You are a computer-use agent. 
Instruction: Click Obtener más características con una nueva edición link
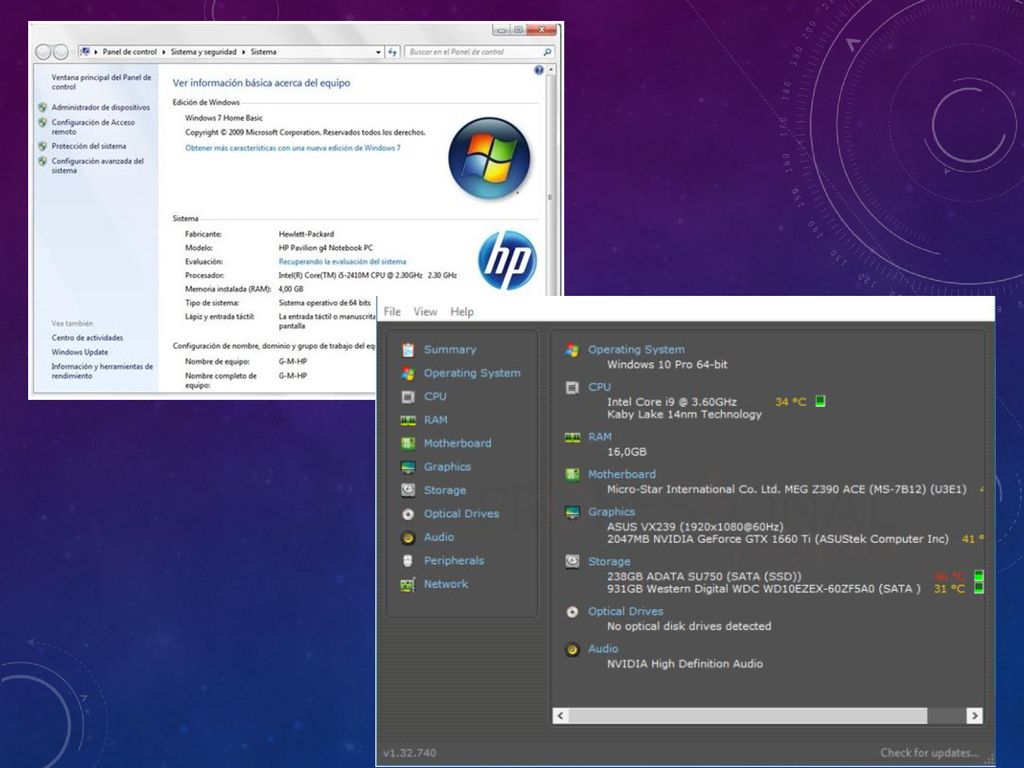tap(293, 148)
